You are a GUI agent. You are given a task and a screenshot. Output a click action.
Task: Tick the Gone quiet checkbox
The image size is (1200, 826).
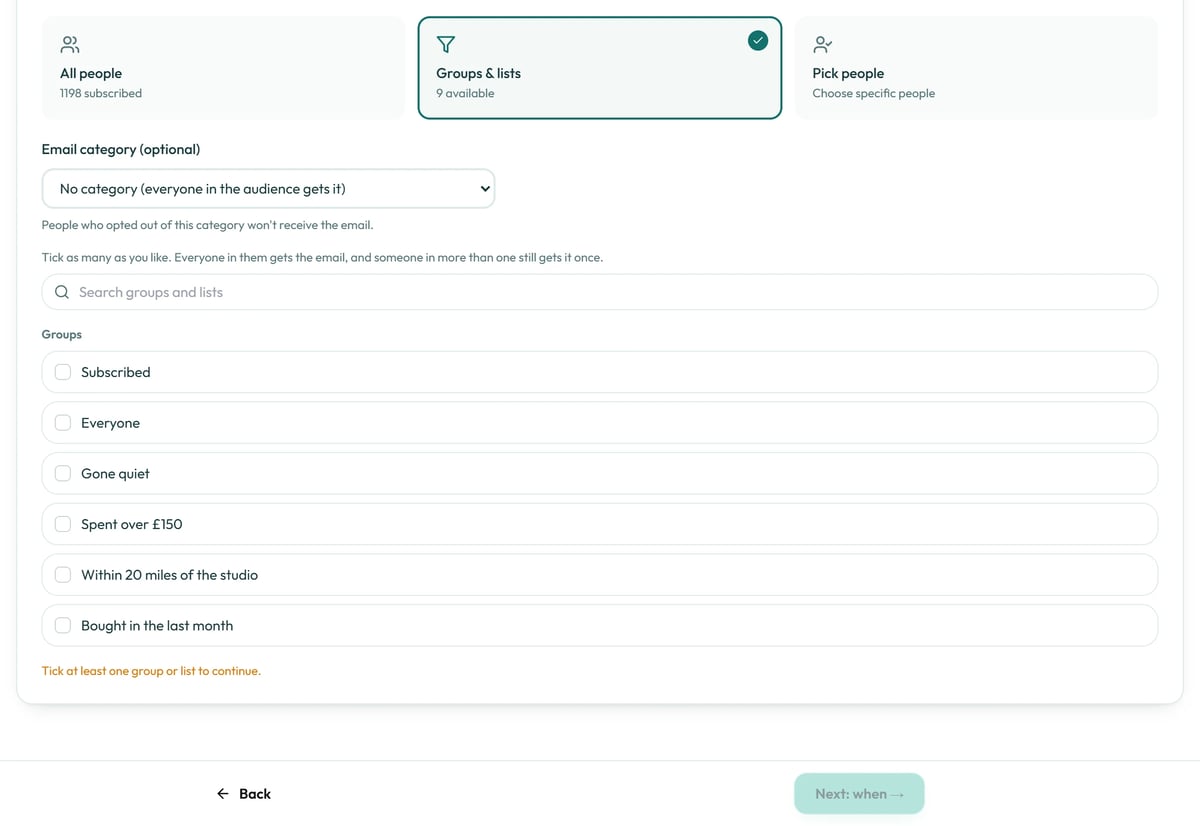click(x=63, y=473)
